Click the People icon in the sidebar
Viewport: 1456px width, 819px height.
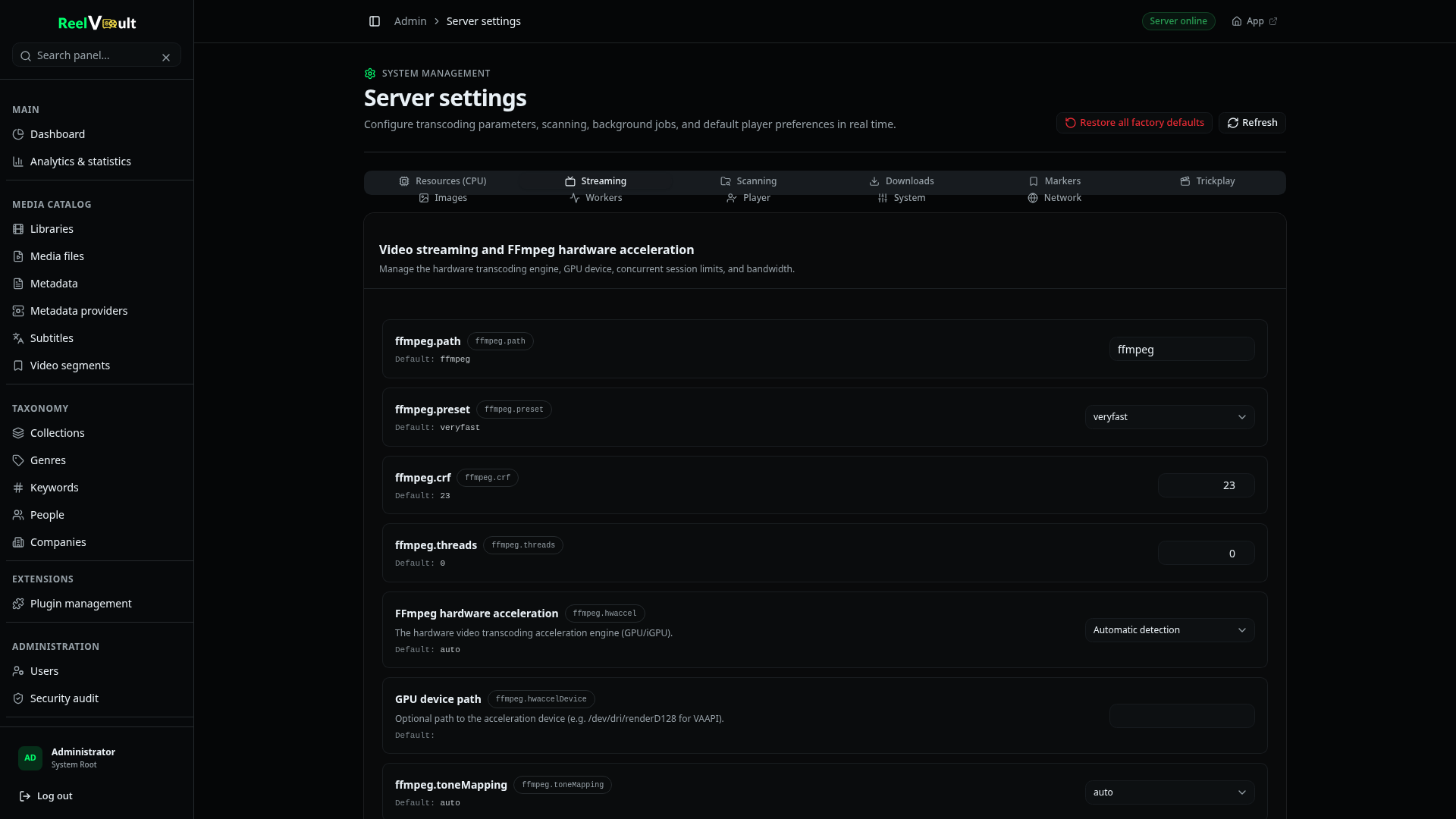(18, 515)
